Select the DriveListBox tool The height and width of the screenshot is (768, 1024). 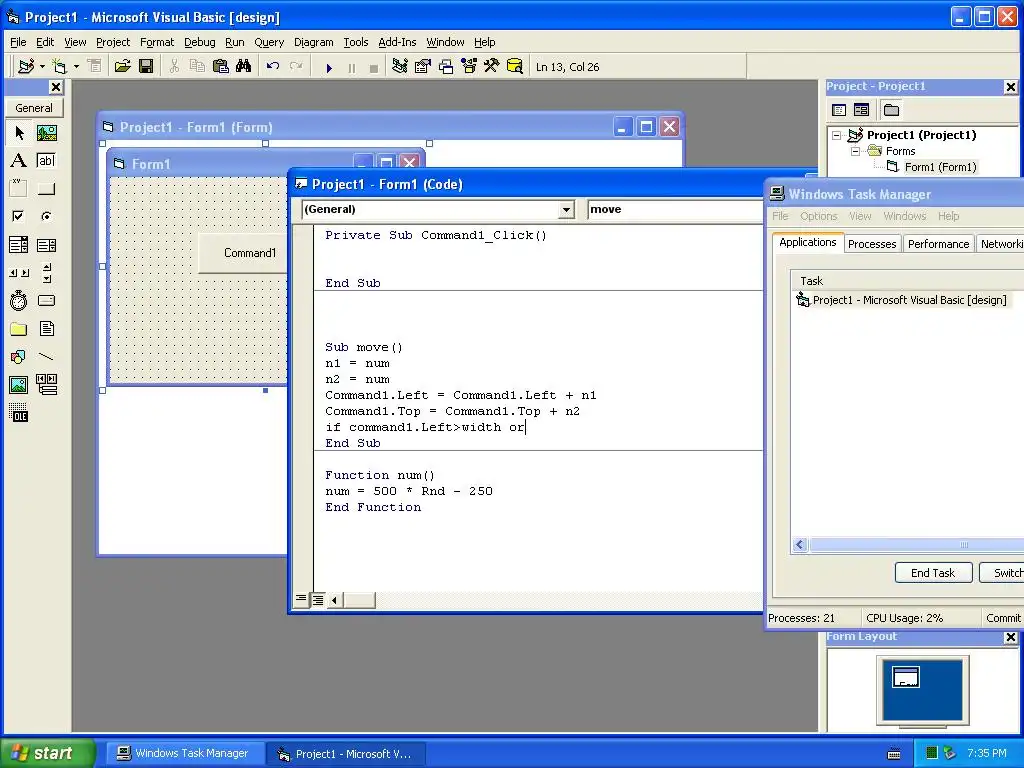46,300
